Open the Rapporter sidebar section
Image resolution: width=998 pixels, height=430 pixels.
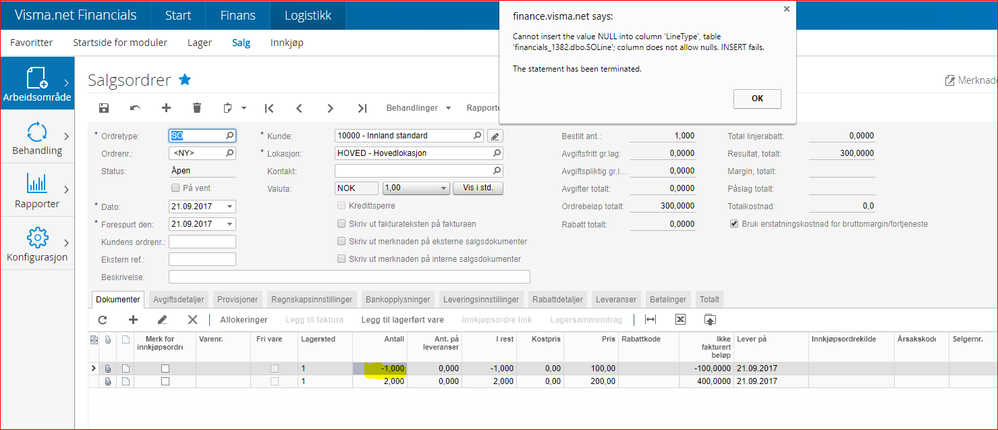37,190
